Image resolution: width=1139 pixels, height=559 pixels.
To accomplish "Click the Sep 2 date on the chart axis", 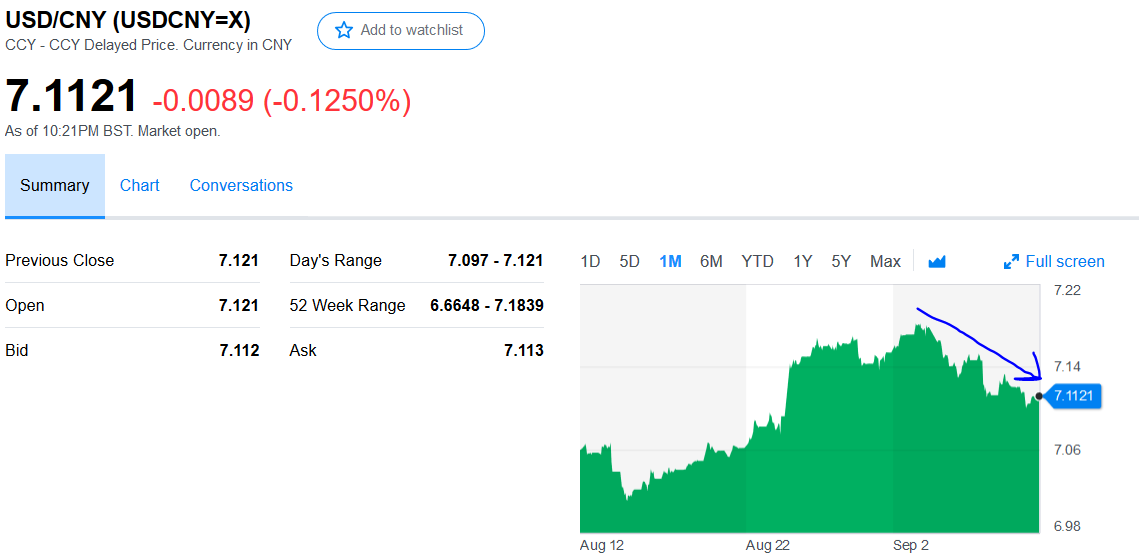I will [911, 544].
